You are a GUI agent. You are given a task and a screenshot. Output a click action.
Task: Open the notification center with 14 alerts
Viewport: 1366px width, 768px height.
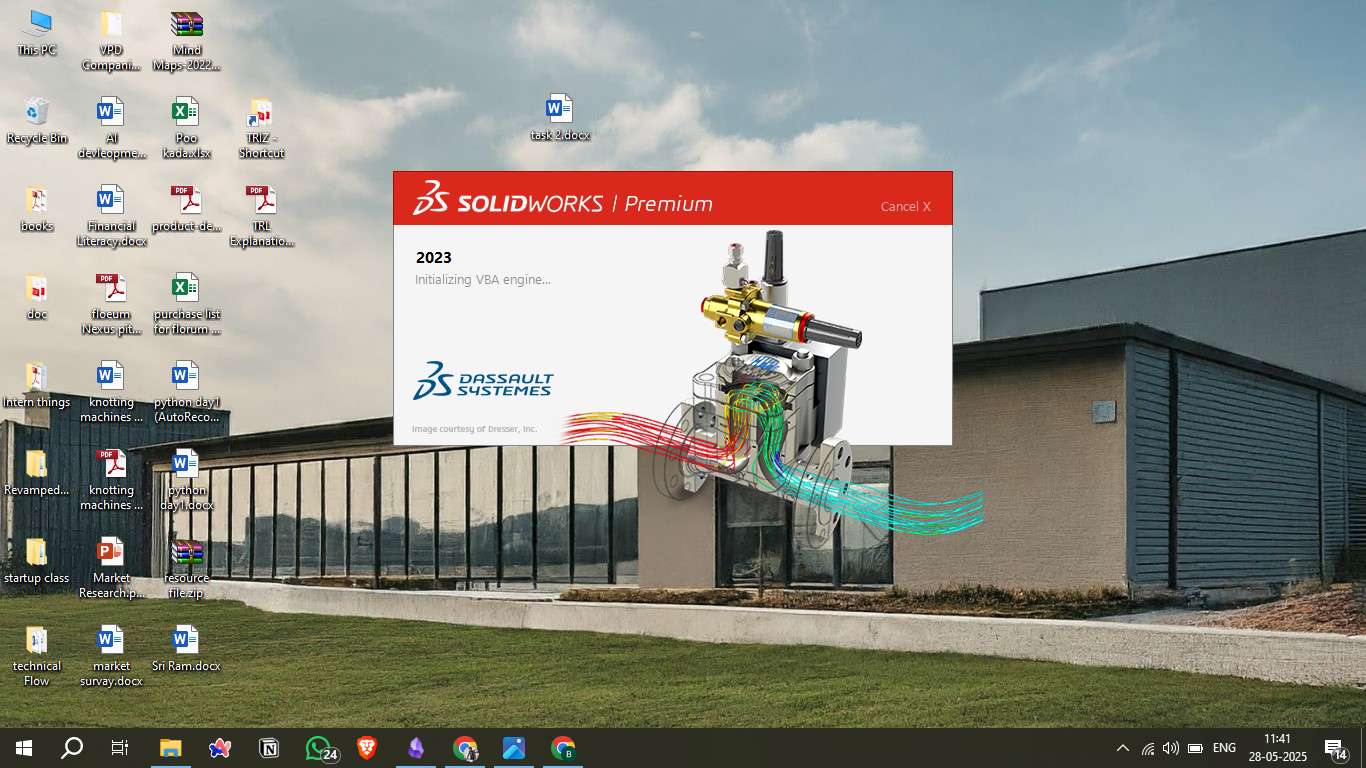[x=1336, y=748]
